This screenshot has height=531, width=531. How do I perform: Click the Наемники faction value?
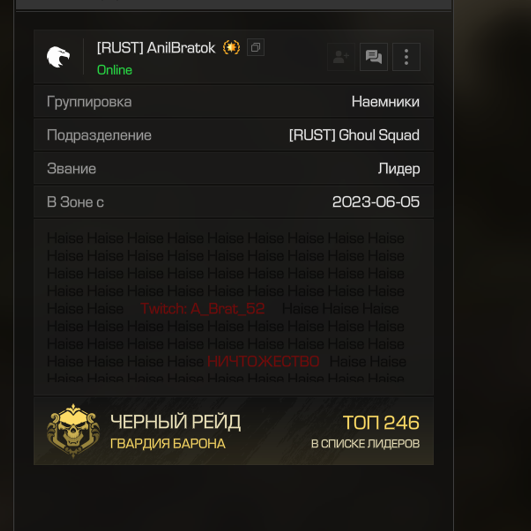pos(385,102)
